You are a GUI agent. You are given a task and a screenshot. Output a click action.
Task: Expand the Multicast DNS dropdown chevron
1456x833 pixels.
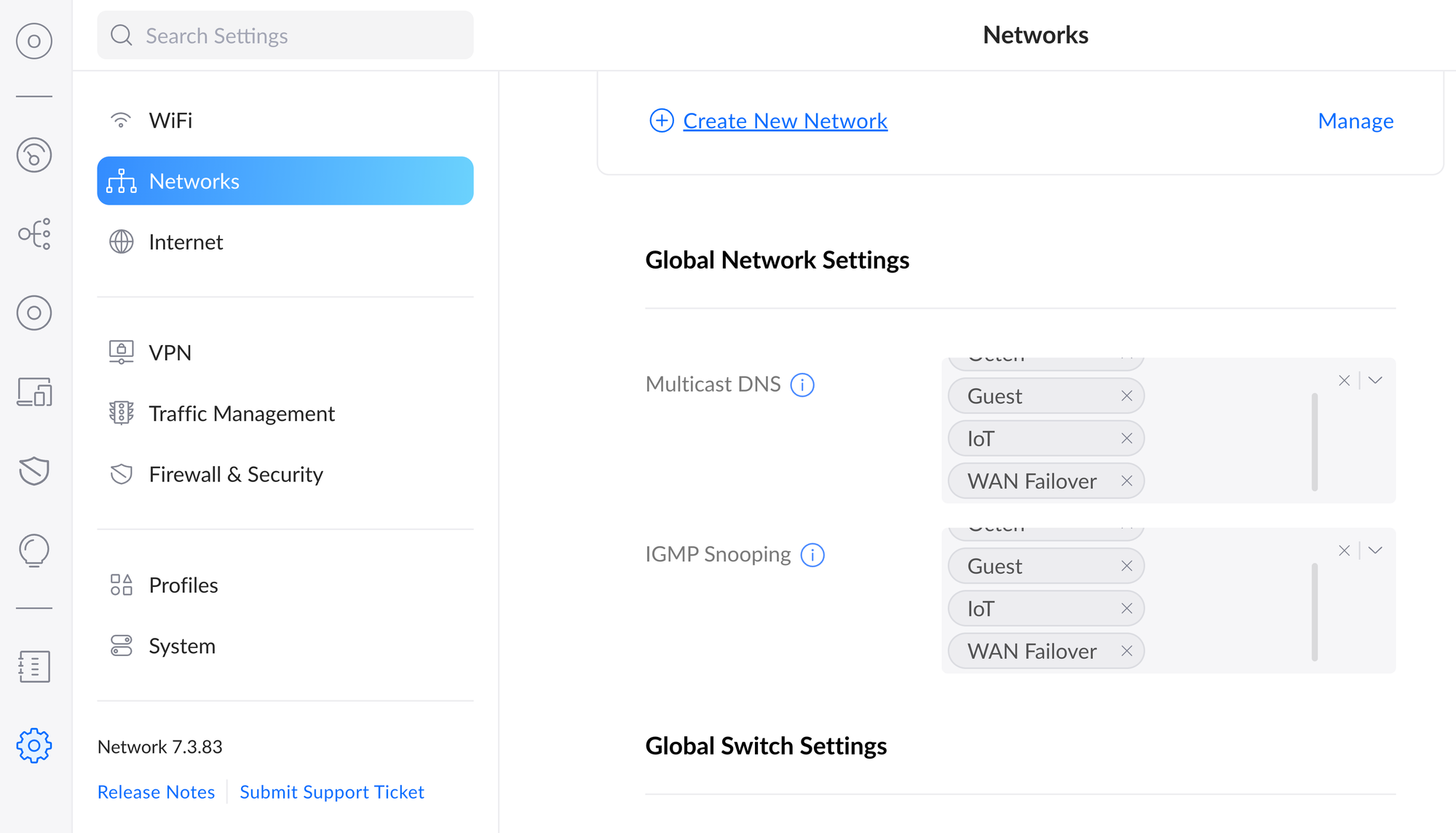coord(1375,380)
